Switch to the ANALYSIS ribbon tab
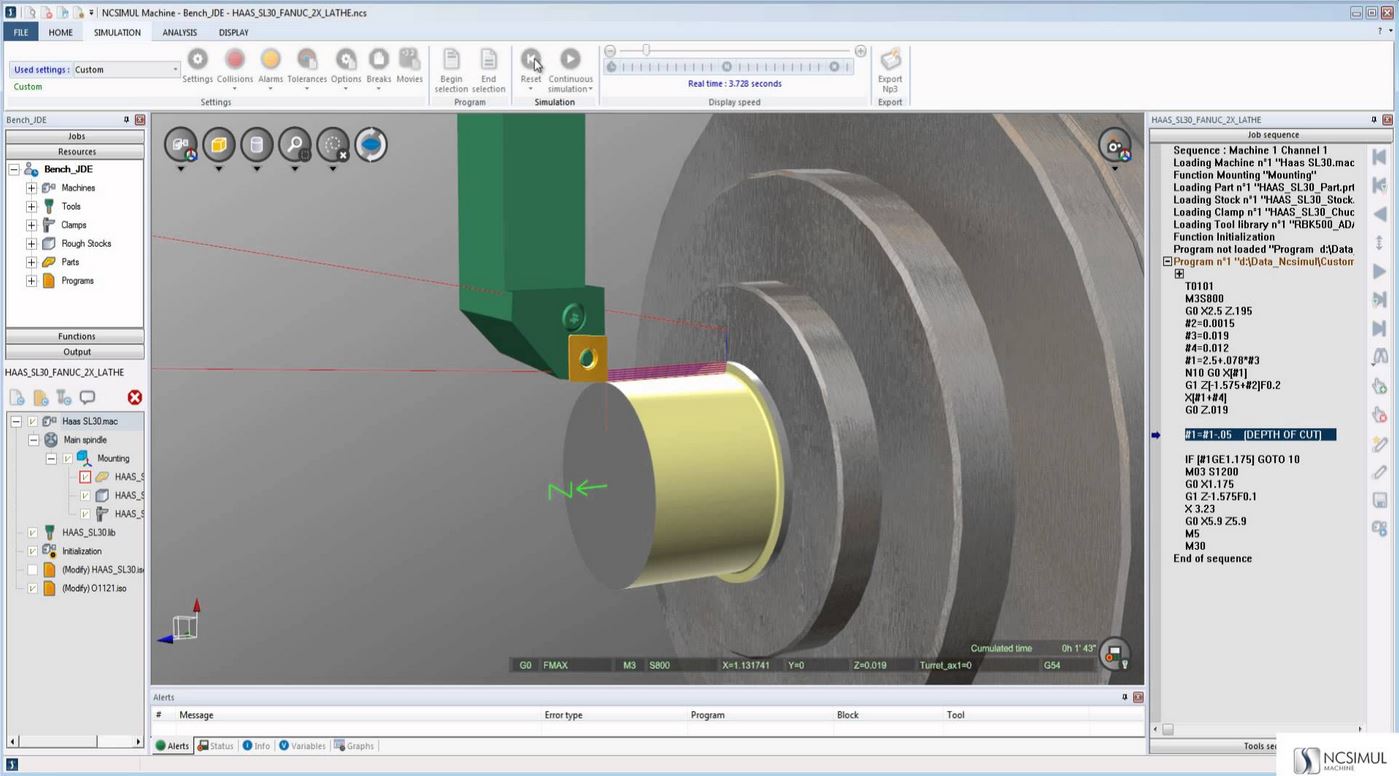Viewport: 1399px width, 776px height. pos(180,32)
